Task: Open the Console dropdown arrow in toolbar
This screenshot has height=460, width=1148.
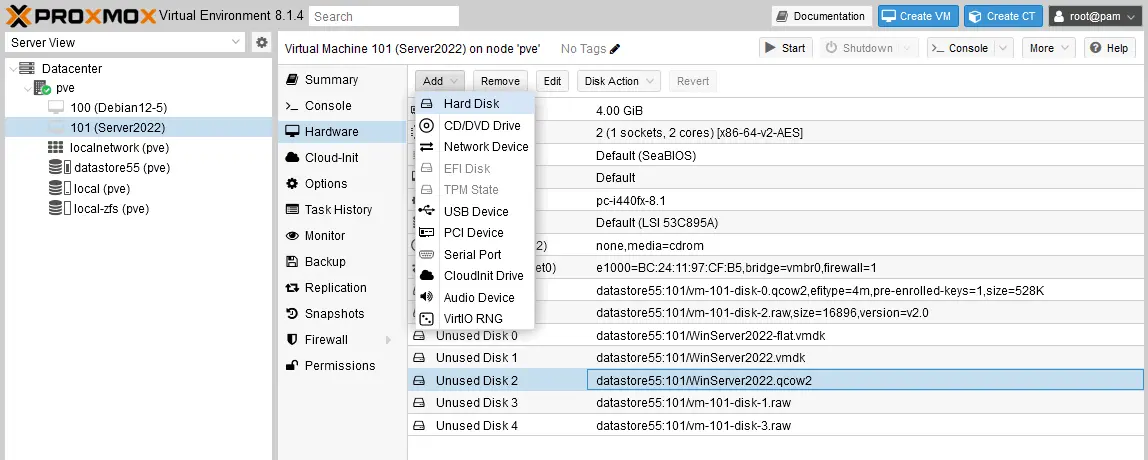Action: click(x=1003, y=48)
